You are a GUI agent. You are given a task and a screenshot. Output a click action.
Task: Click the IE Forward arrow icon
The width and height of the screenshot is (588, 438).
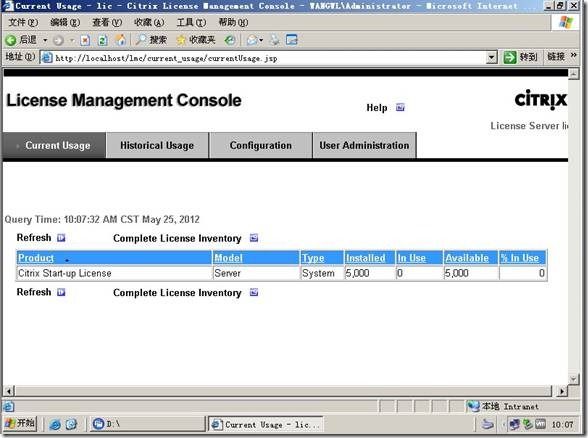point(58,40)
